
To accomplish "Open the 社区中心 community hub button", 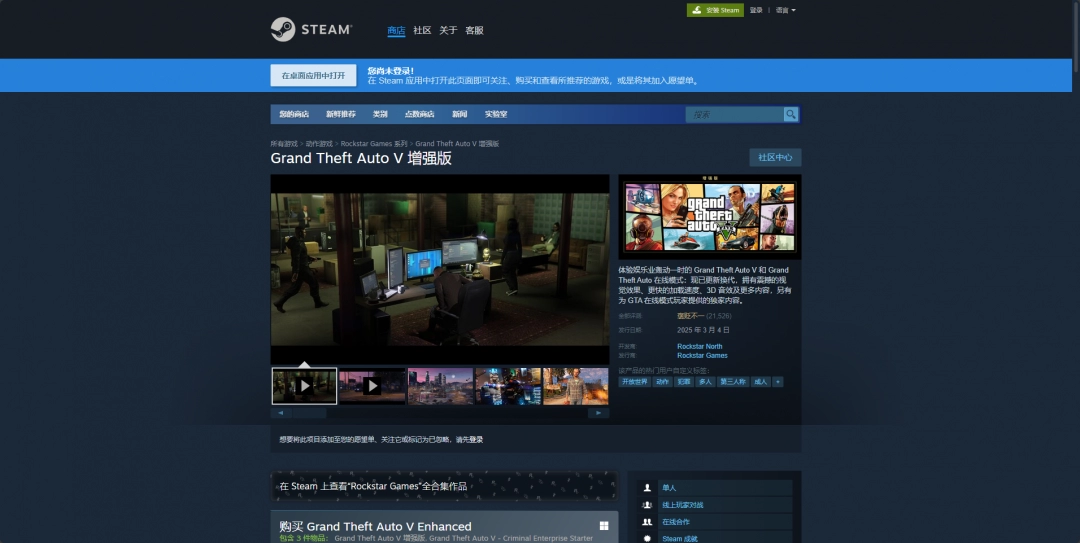I will point(775,157).
